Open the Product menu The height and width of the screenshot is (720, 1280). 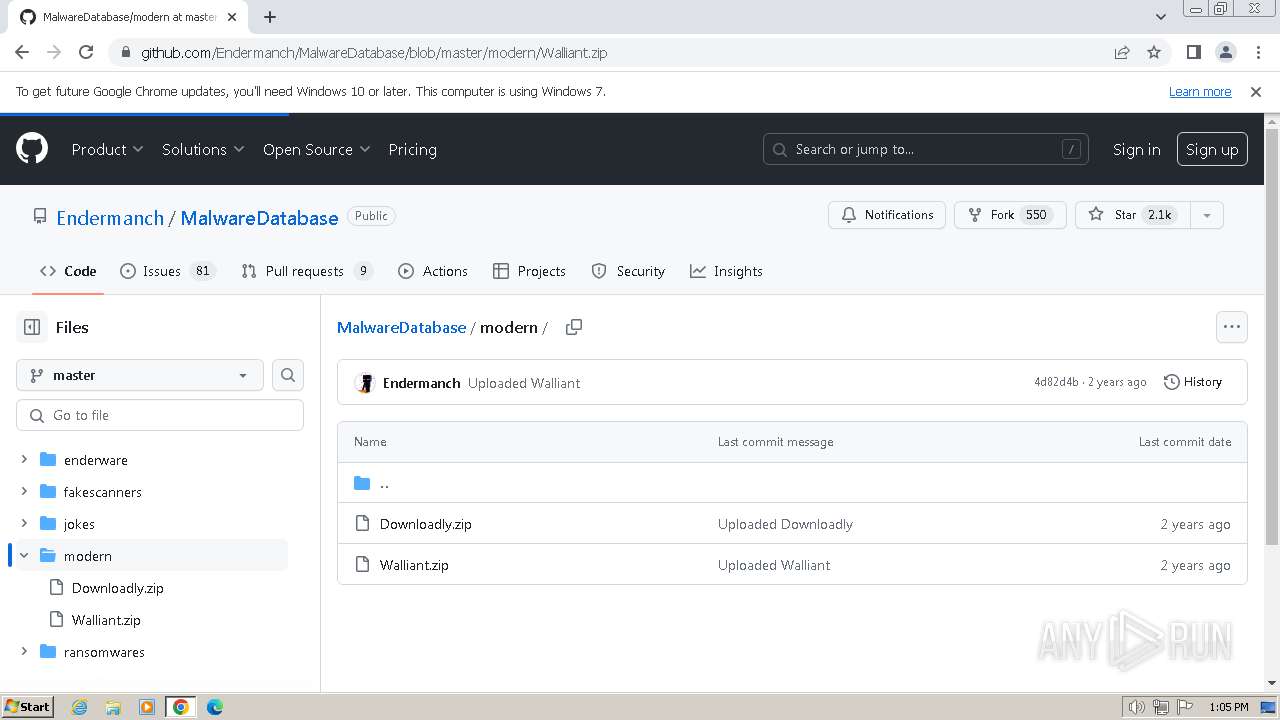(107, 149)
